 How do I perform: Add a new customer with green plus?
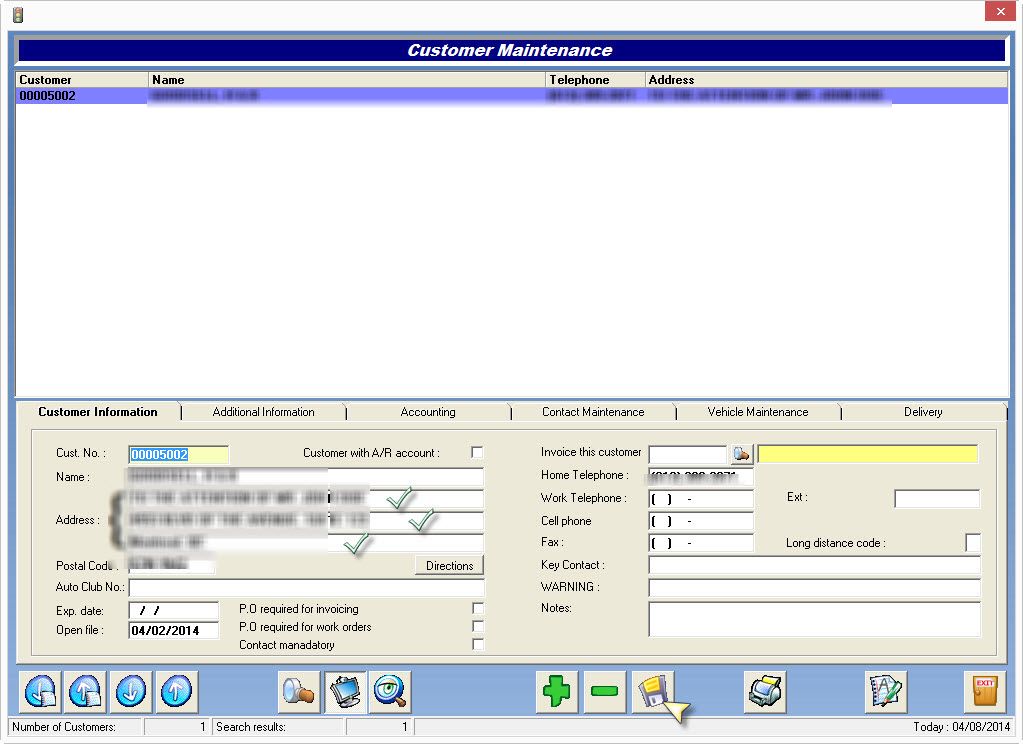click(x=557, y=691)
